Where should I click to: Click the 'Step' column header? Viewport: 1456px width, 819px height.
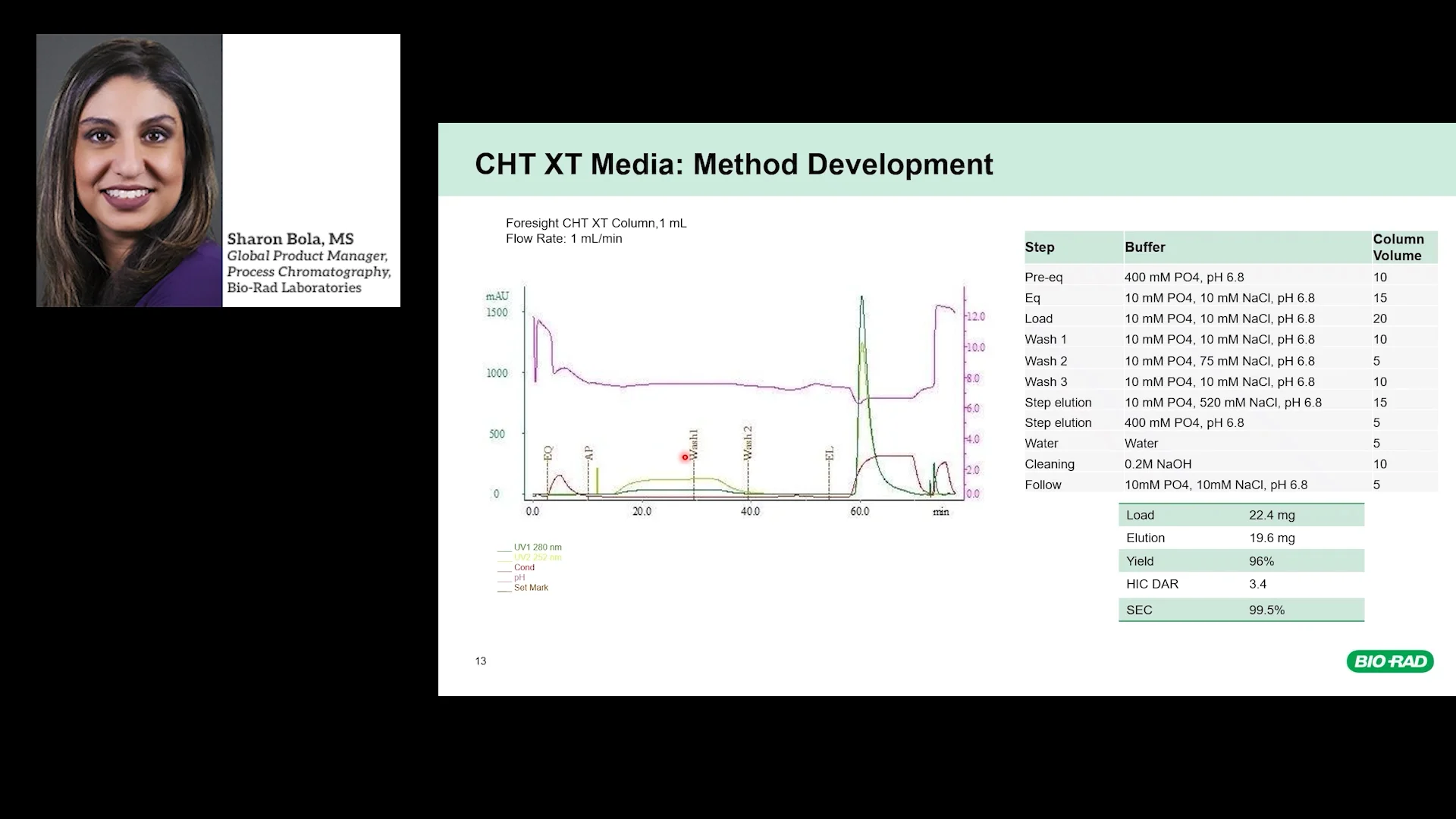(x=1040, y=247)
